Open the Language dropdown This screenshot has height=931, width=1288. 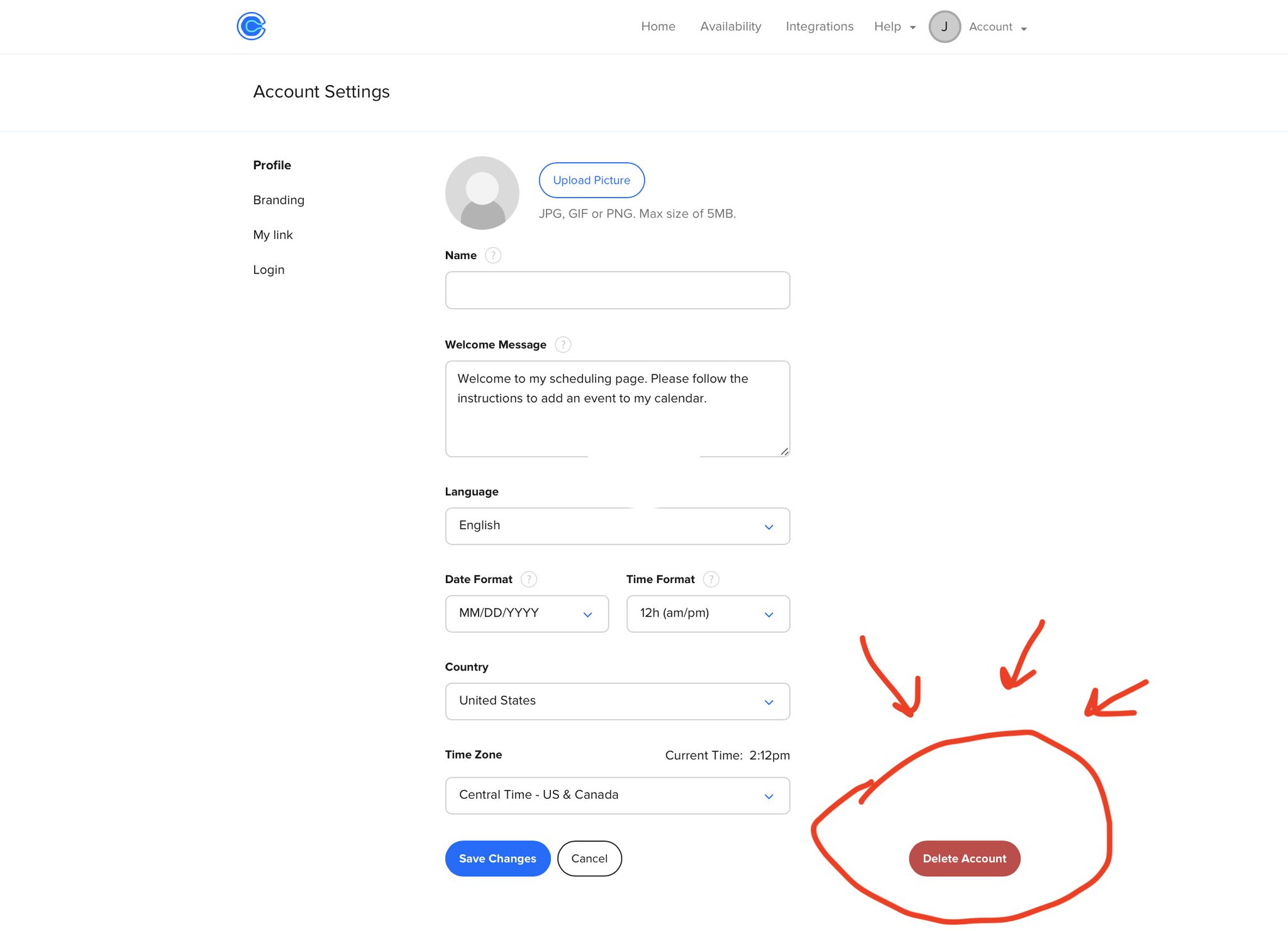click(x=617, y=526)
